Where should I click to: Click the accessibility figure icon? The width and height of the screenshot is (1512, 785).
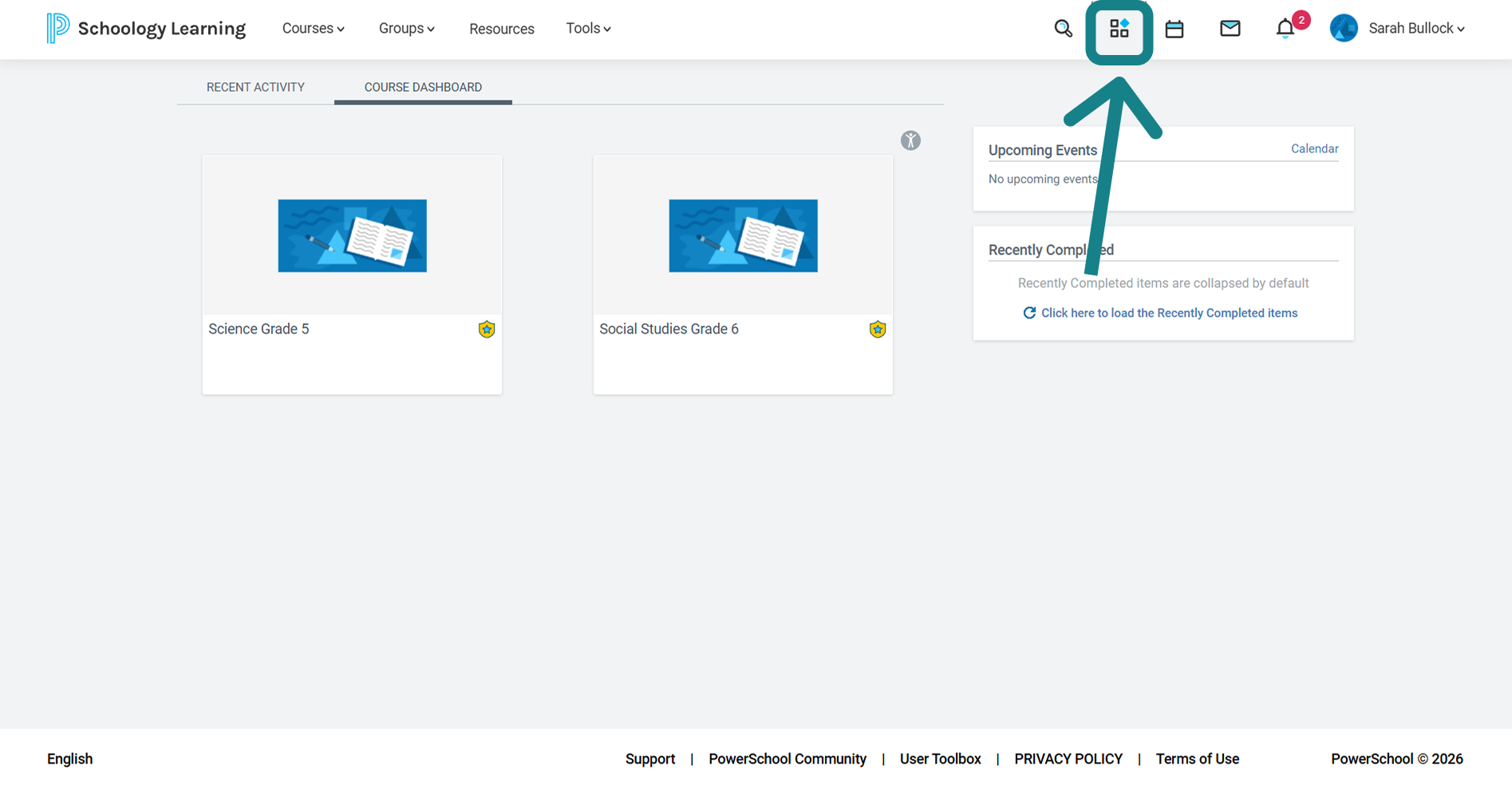click(x=910, y=140)
